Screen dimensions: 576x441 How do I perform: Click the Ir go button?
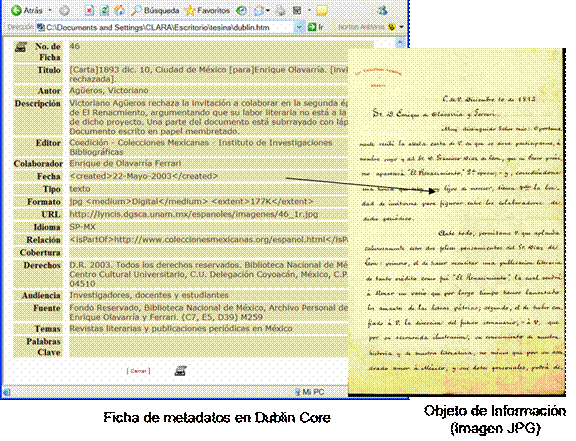click(x=316, y=27)
